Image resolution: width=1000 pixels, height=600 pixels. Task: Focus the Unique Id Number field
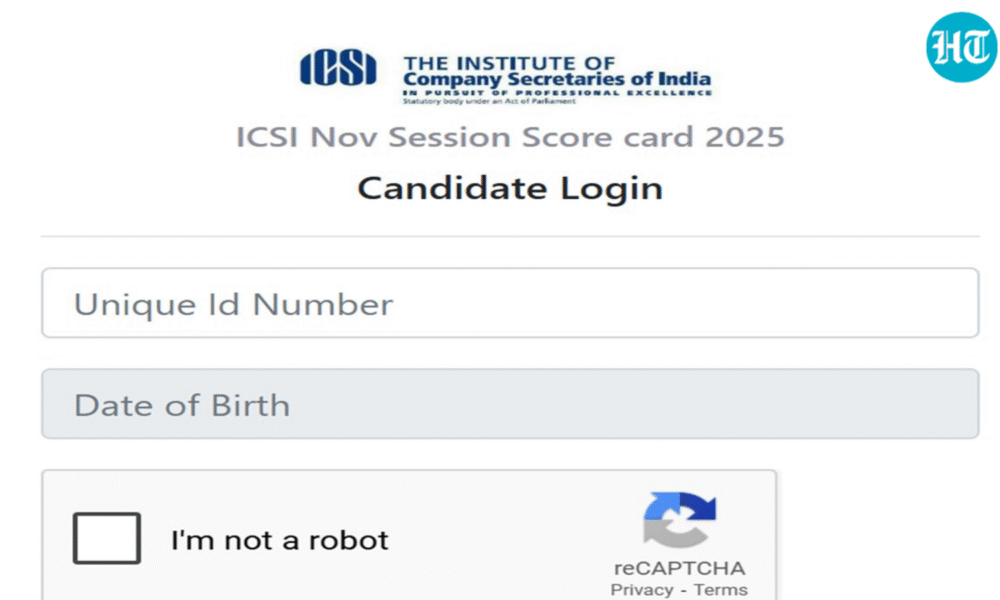pos(510,303)
